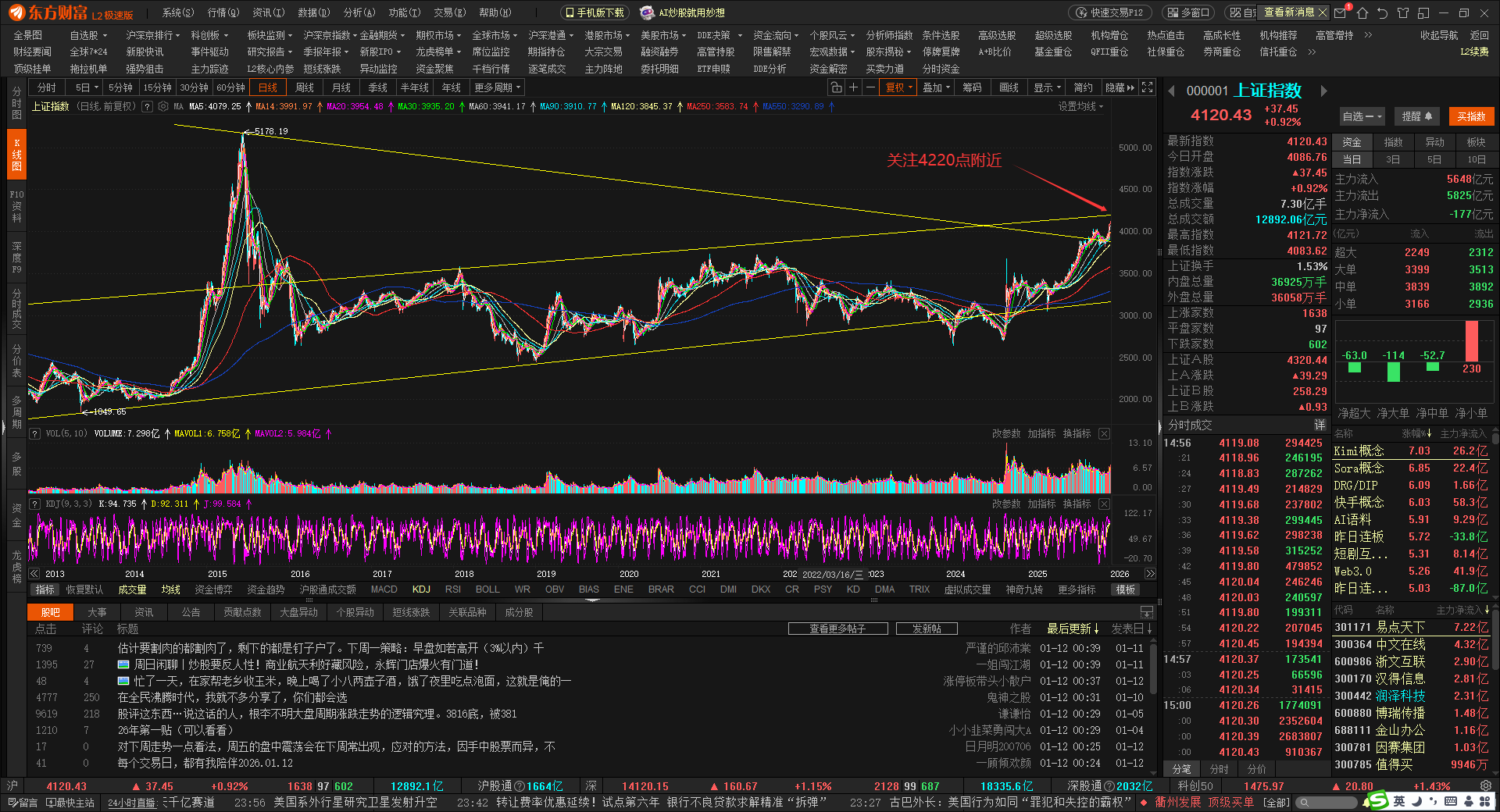Toggle MACD indicator in indicator bar

click(384, 589)
